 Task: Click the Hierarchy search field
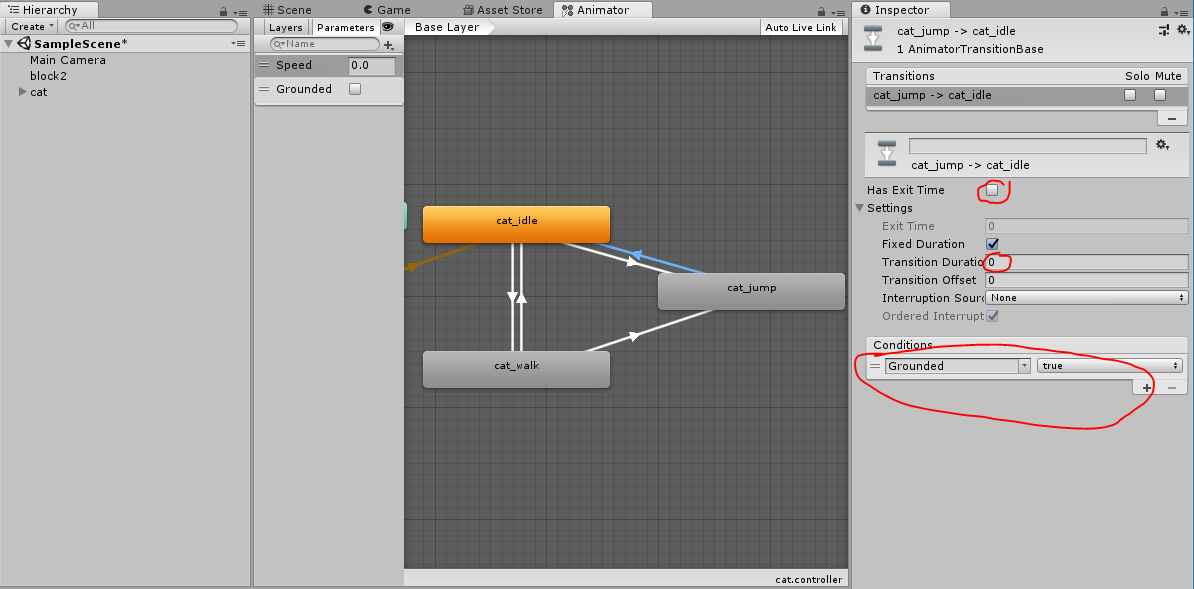pyautogui.click(x=152, y=26)
